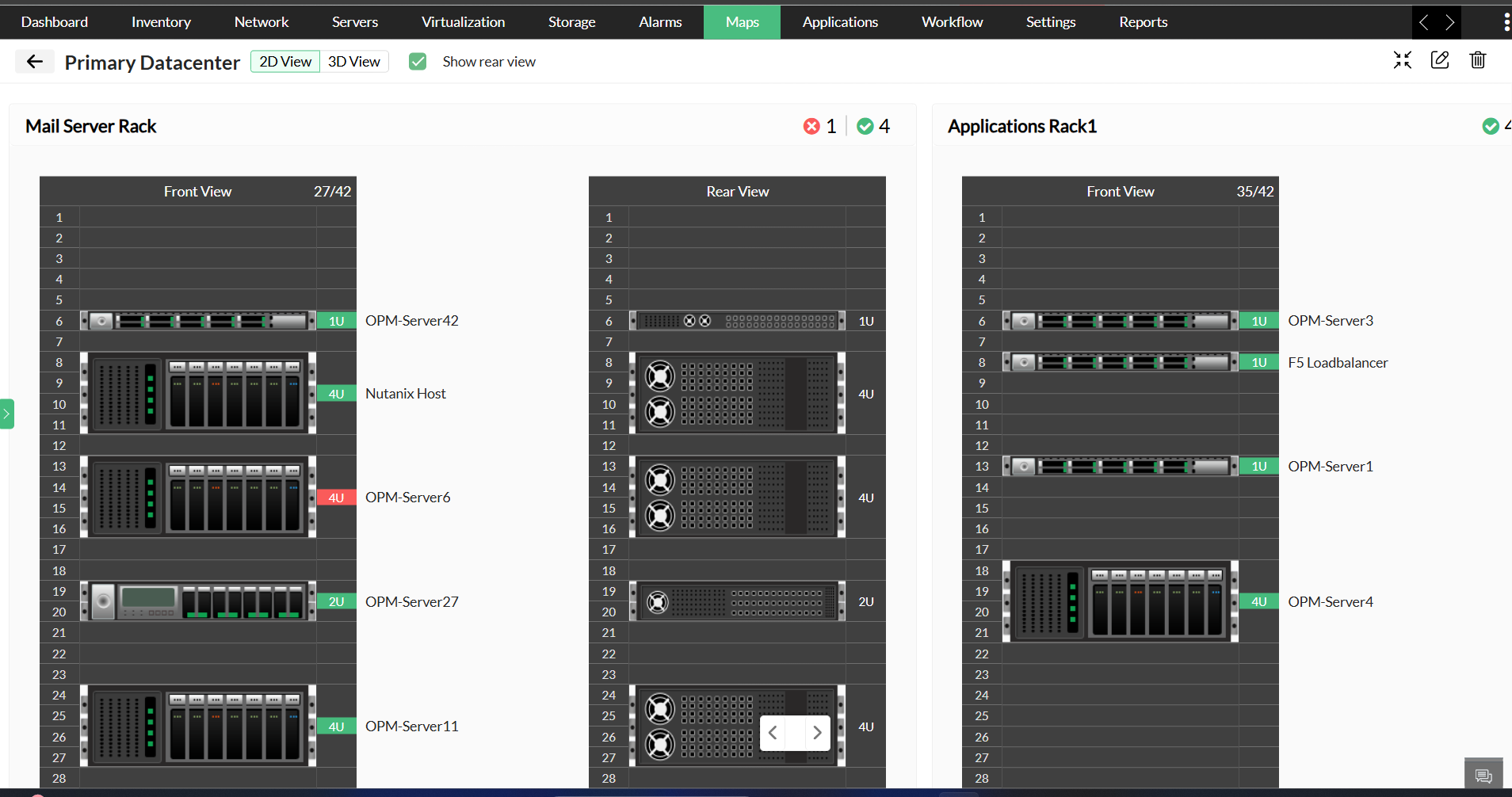Open the Virtualization tab
Screen dimensions: 1512x797
pyautogui.click(x=464, y=22)
